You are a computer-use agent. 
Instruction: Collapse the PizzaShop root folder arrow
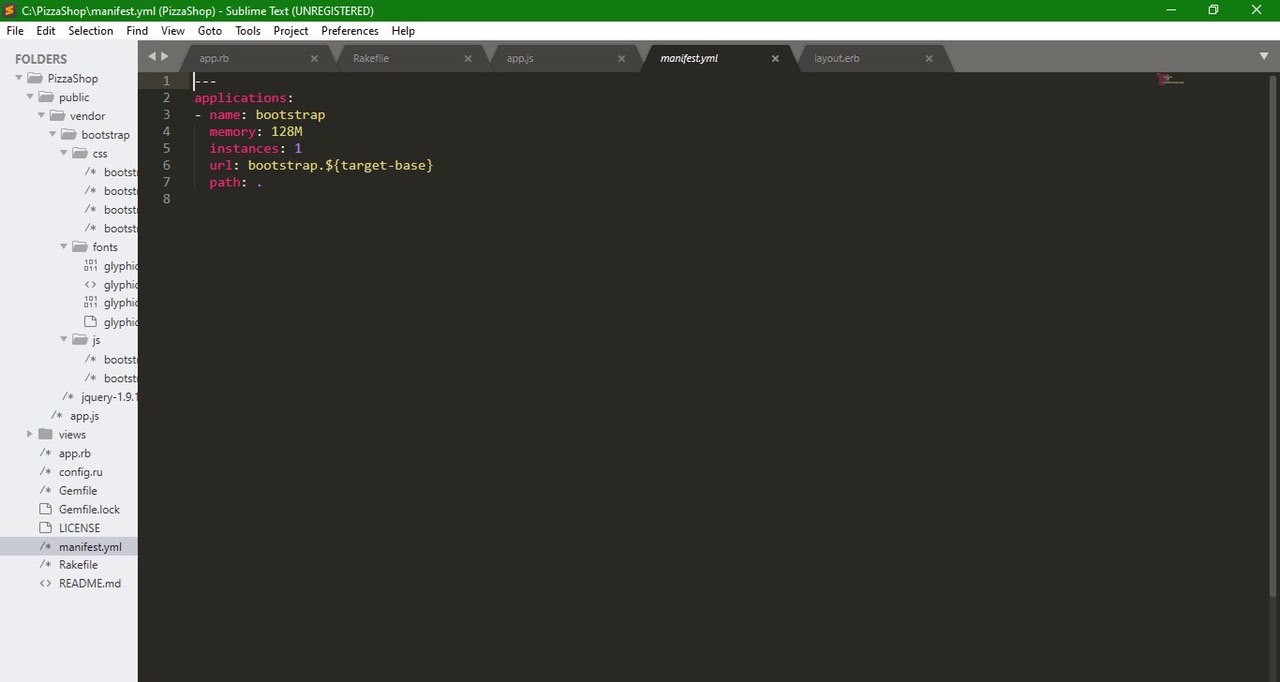(x=19, y=78)
